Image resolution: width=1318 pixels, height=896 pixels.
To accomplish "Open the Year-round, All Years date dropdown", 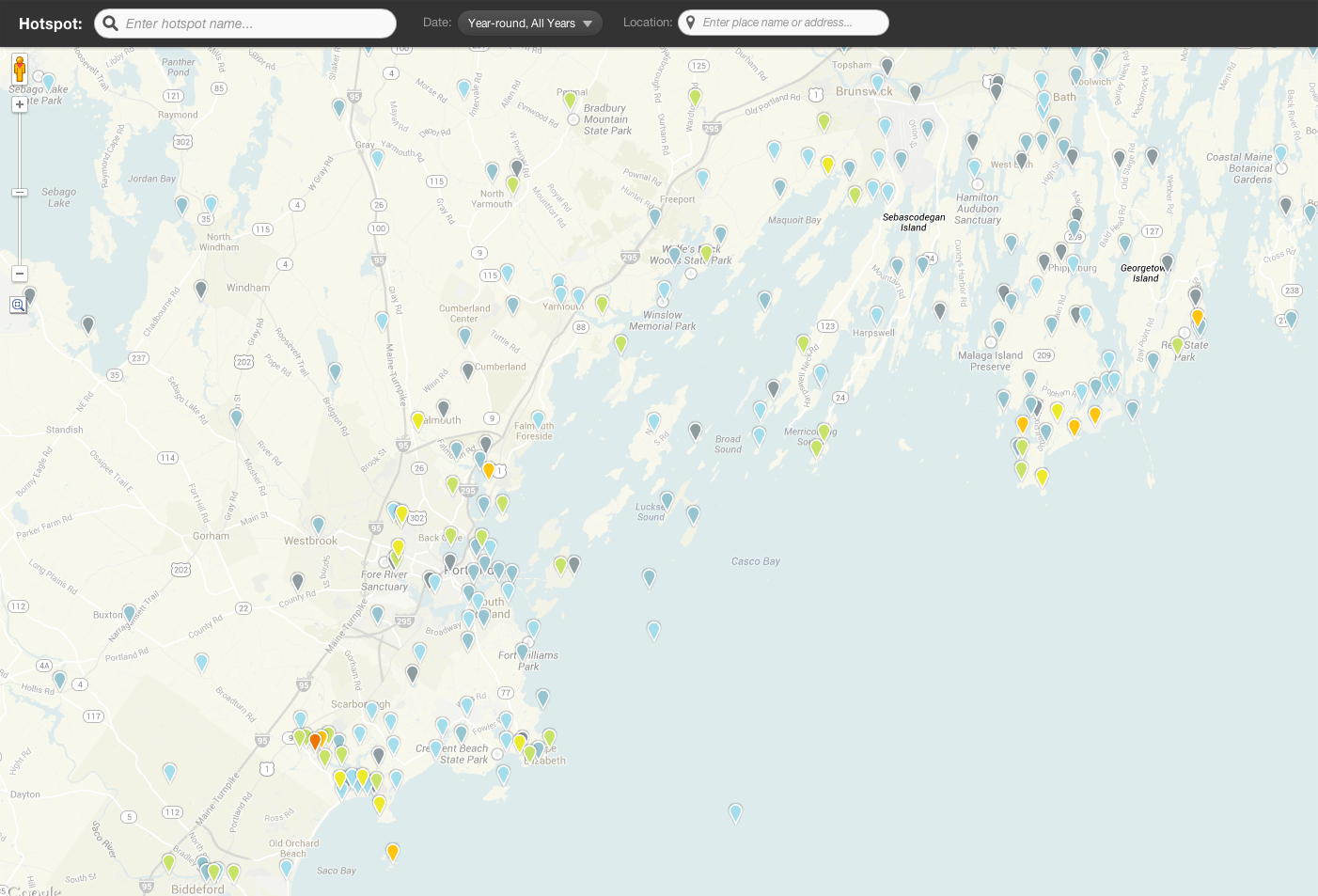I will 529,23.
